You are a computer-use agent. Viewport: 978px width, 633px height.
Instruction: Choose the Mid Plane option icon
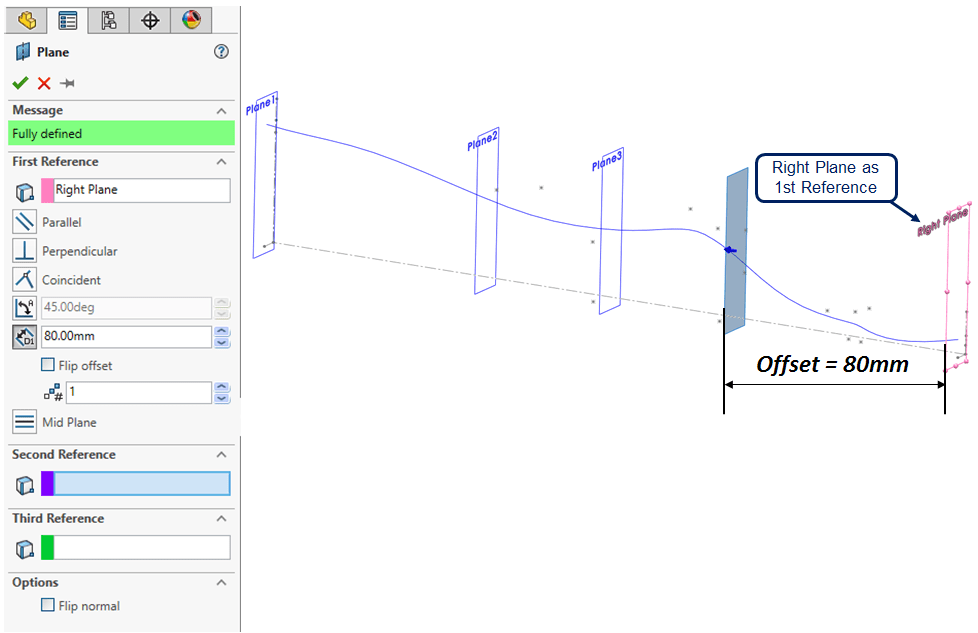(25, 422)
